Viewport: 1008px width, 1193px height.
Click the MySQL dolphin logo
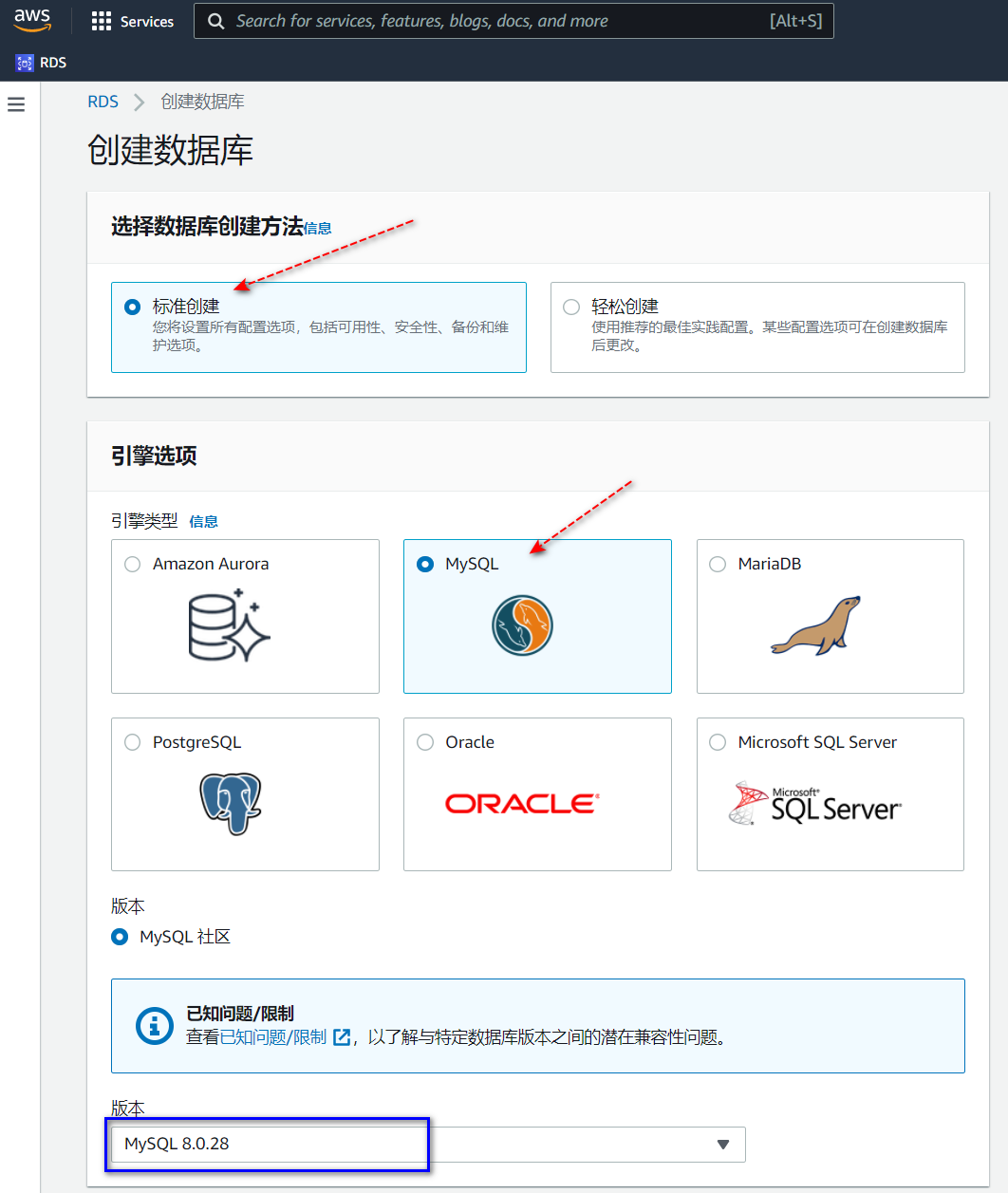point(522,625)
